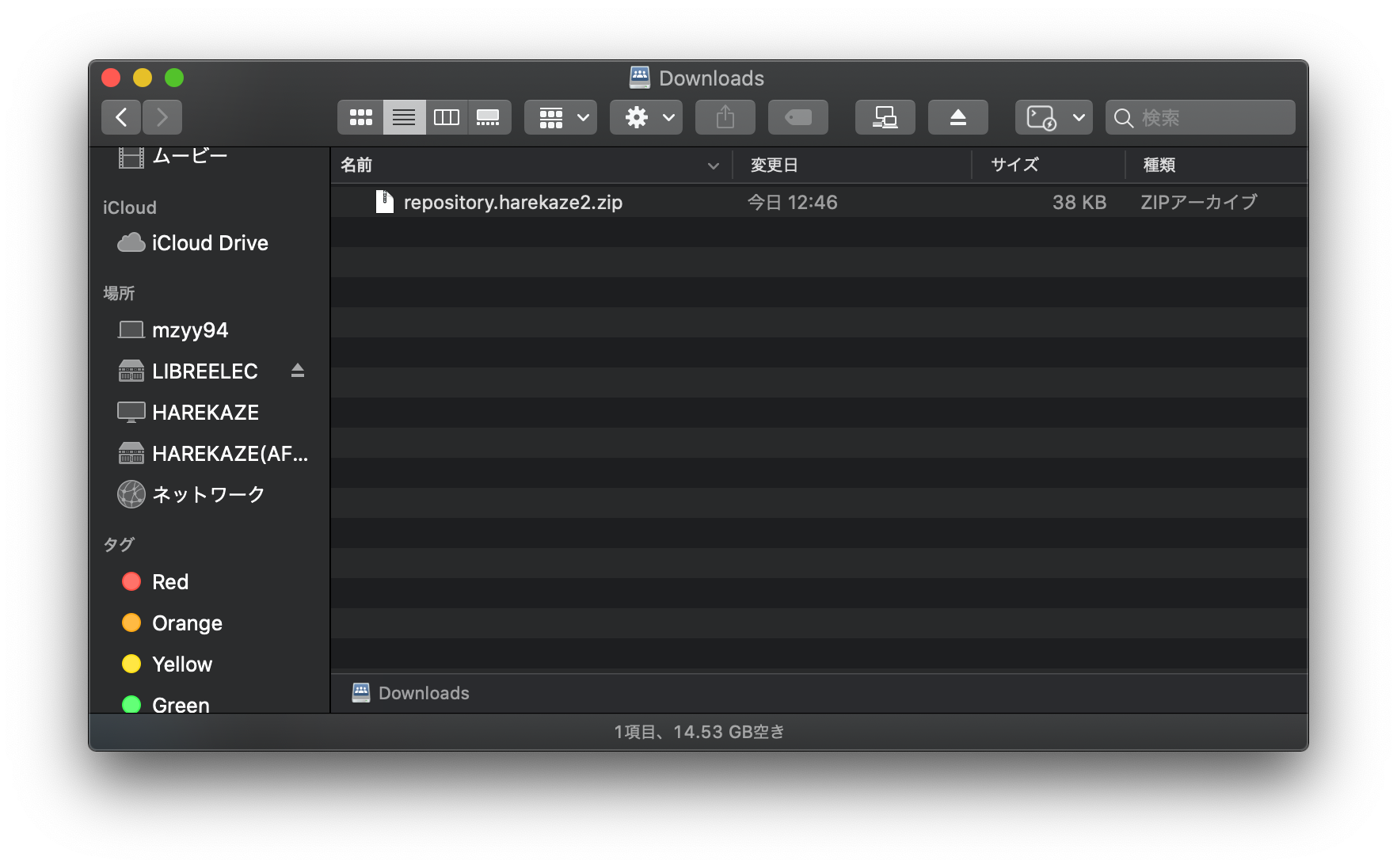Open the LIBREELEC volume

[205, 371]
